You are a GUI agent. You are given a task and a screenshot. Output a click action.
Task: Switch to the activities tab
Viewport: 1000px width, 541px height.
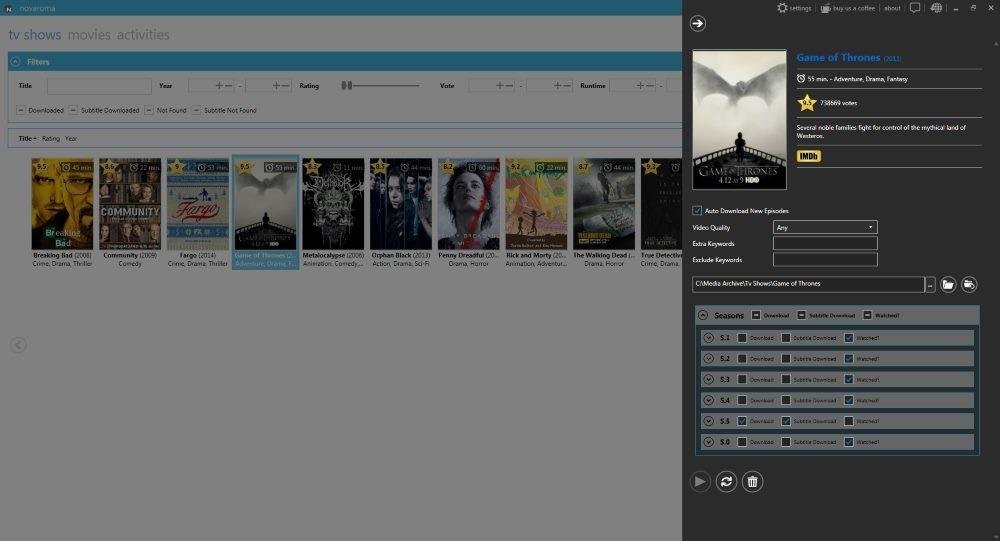(143, 34)
